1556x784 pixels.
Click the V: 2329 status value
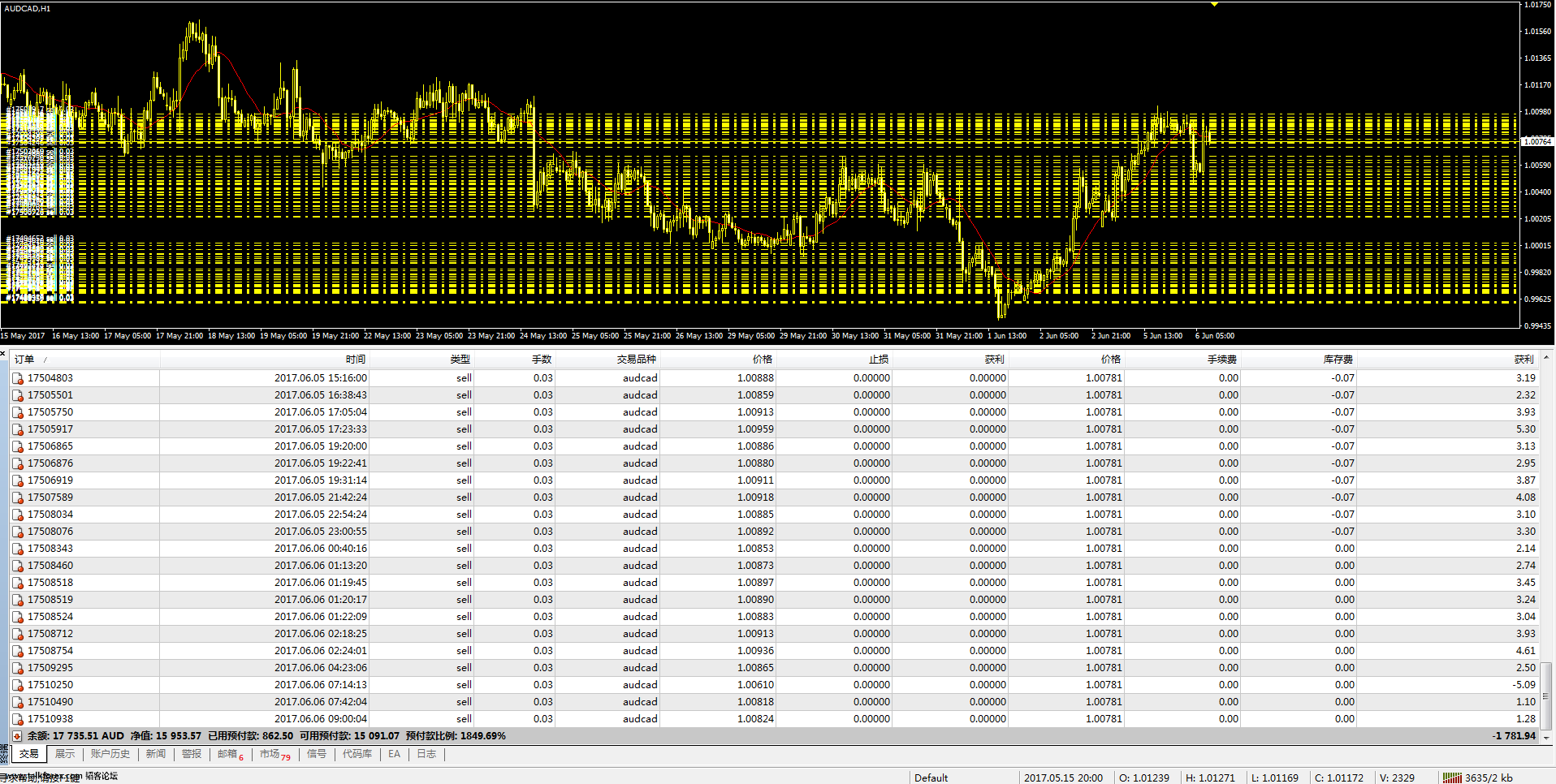click(x=1397, y=778)
